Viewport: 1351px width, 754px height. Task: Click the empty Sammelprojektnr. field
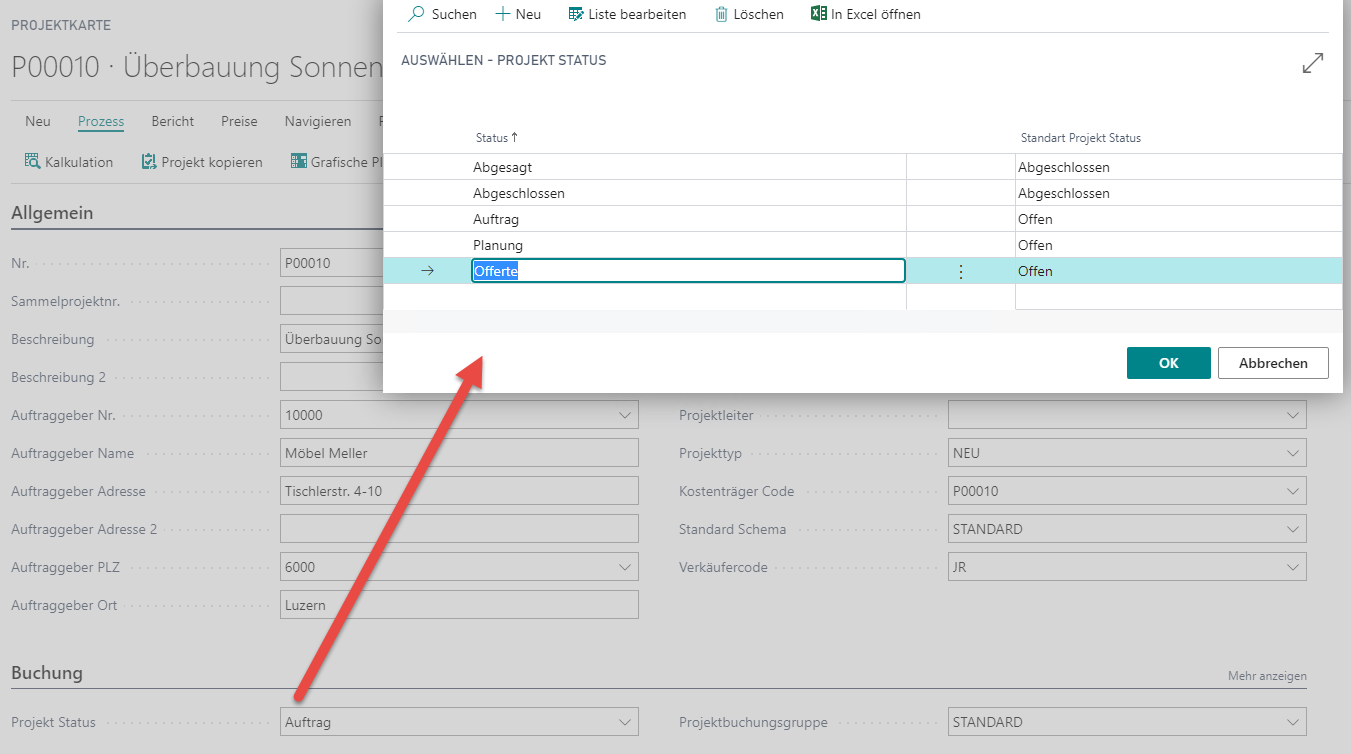click(332, 301)
